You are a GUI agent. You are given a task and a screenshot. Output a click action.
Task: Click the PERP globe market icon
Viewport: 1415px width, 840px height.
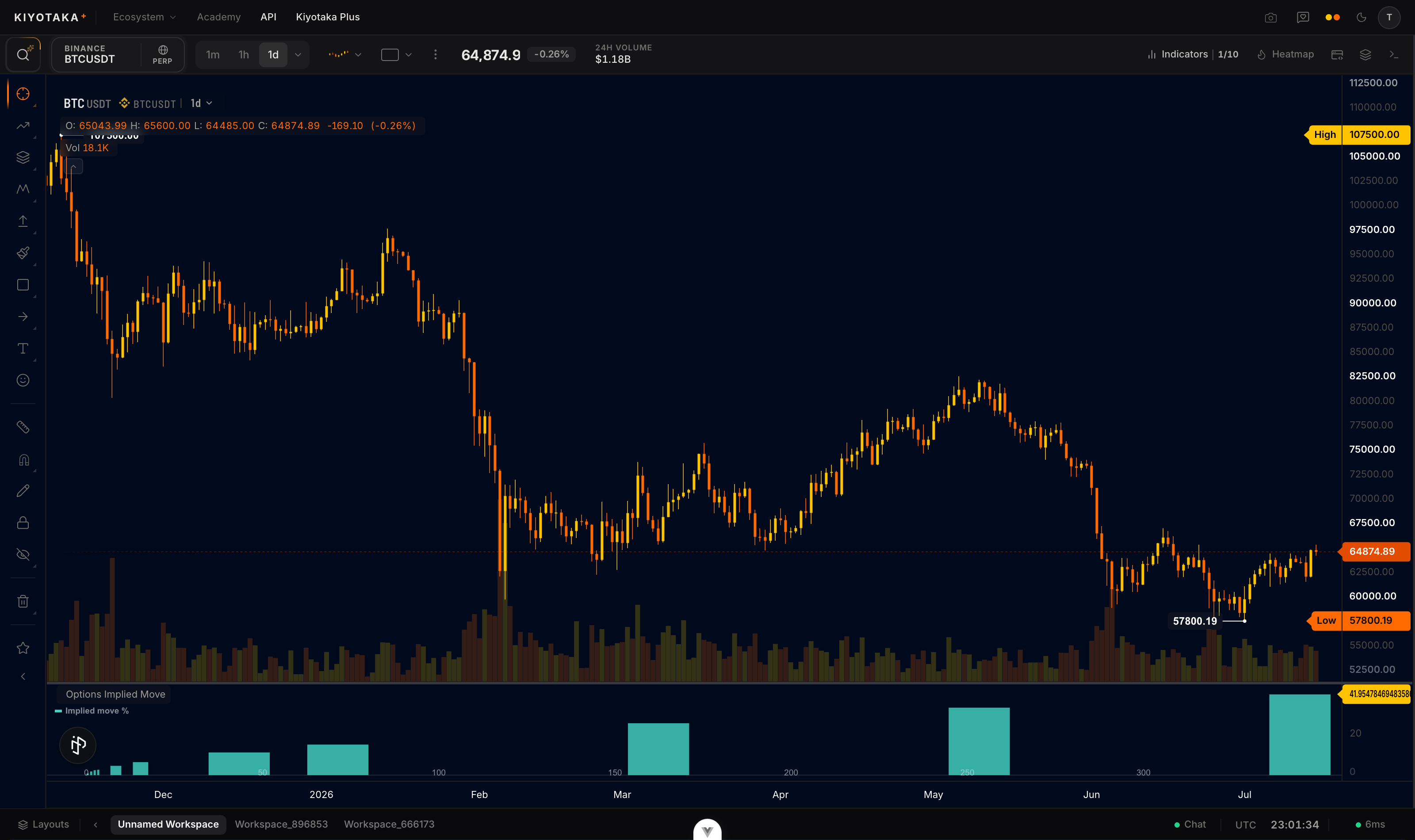162,54
